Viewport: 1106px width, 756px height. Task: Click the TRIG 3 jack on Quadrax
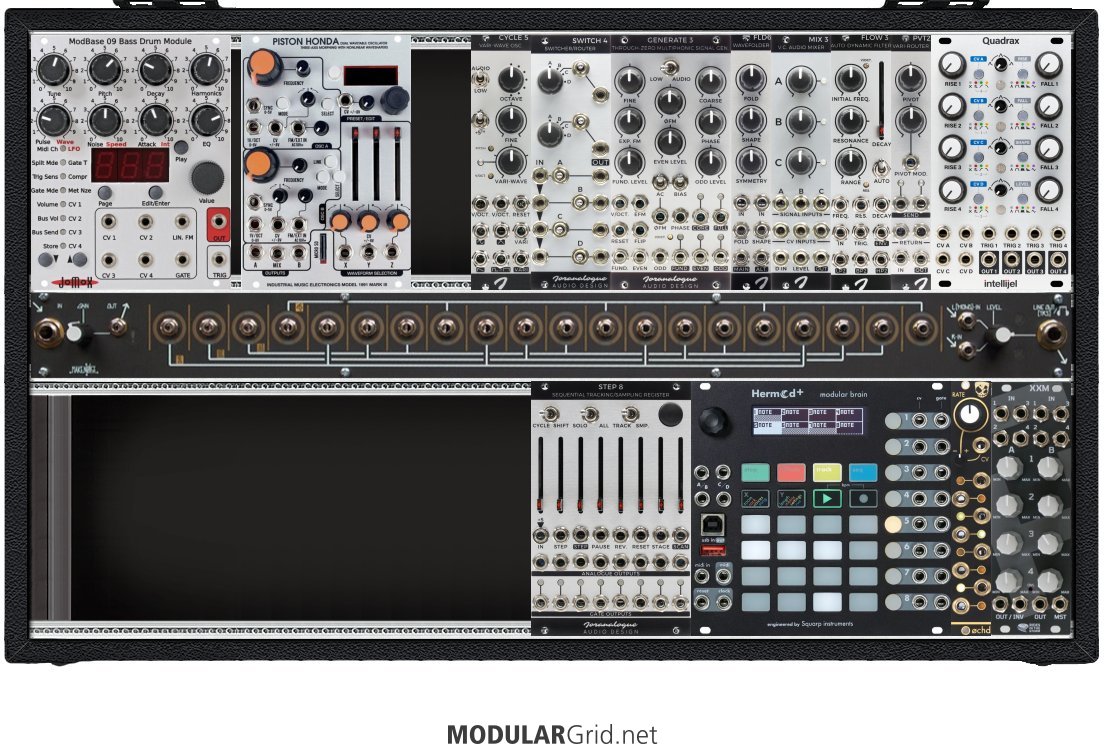[1035, 233]
